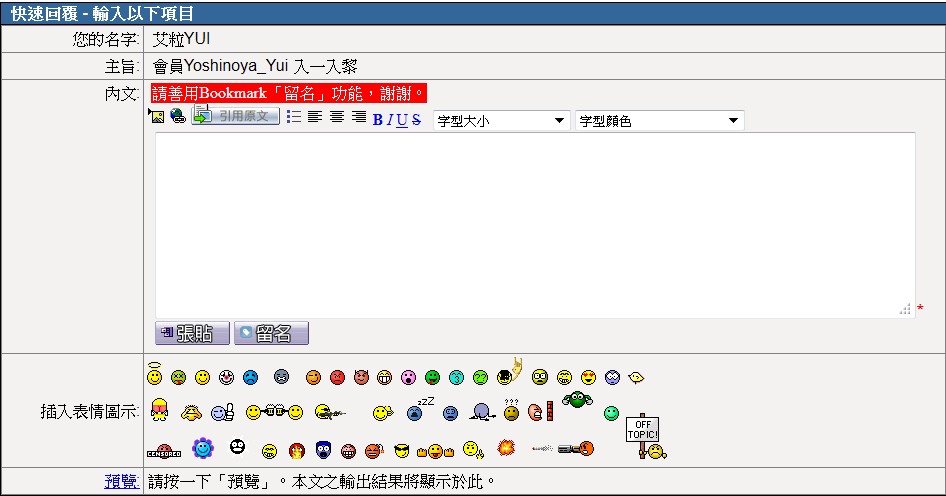Insert a bulleted list
This screenshot has width=946, height=496.
pos(294,118)
